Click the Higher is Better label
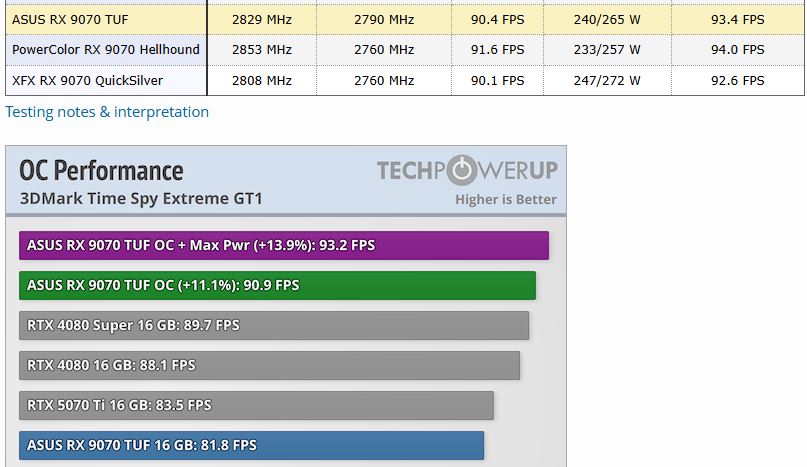The height and width of the screenshot is (467, 807). [x=505, y=199]
